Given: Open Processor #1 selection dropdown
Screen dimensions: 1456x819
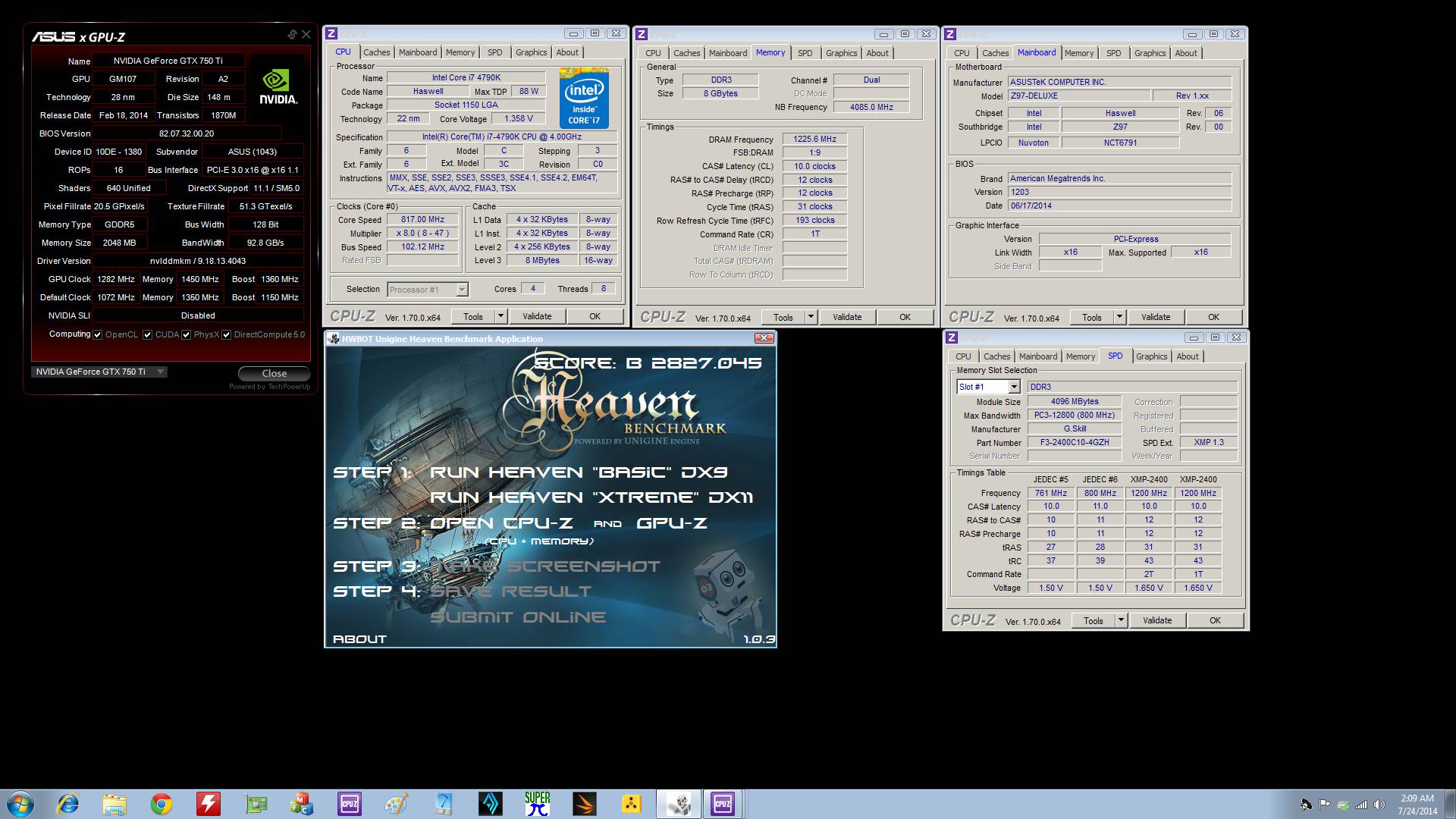Looking at the screenshot, I should coord(428,289).
